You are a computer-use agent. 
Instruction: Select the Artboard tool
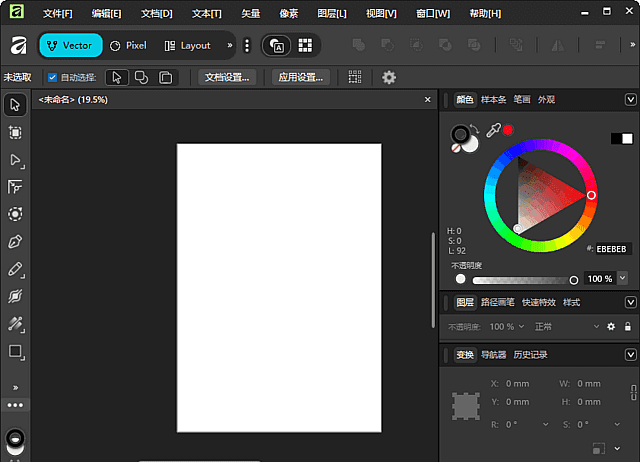[15, 133]
